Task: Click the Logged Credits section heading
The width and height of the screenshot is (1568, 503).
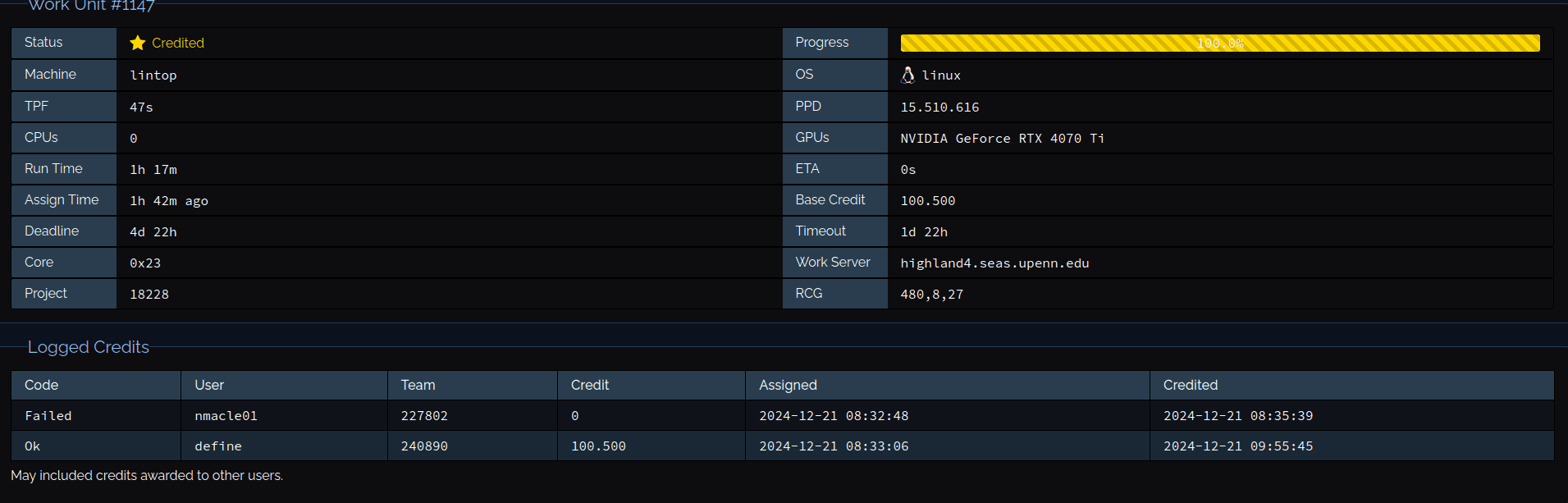Action: click(x=89, y=347)
